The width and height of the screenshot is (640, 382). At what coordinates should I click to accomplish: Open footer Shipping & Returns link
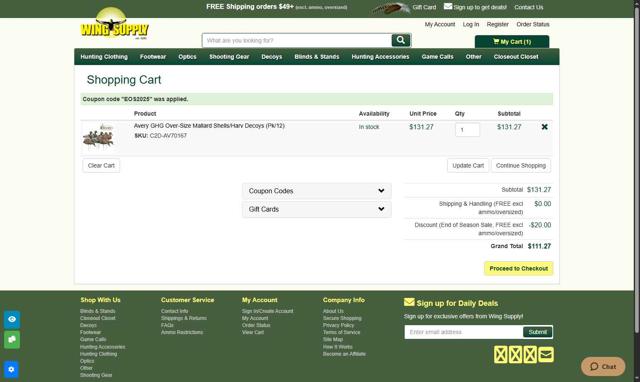pos(184,318)
